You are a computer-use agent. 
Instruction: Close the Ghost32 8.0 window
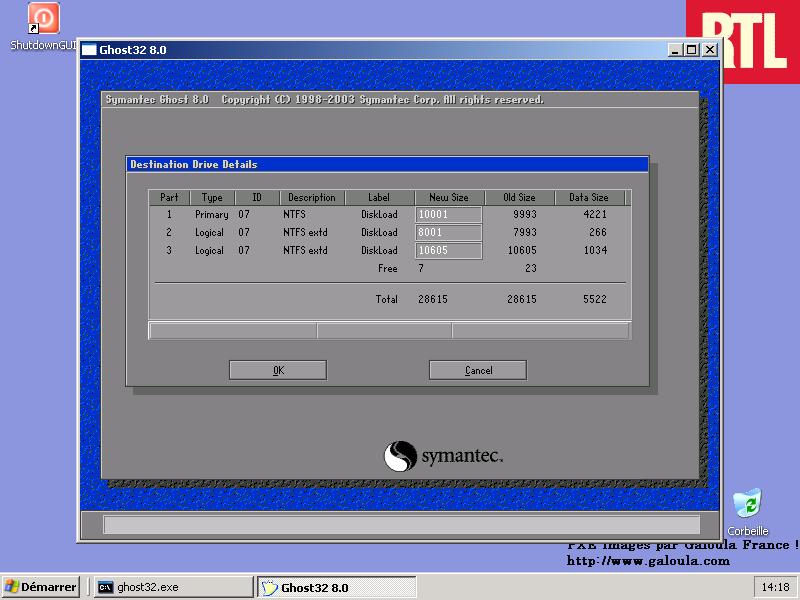pyautogui.click(x=710, y=49)
